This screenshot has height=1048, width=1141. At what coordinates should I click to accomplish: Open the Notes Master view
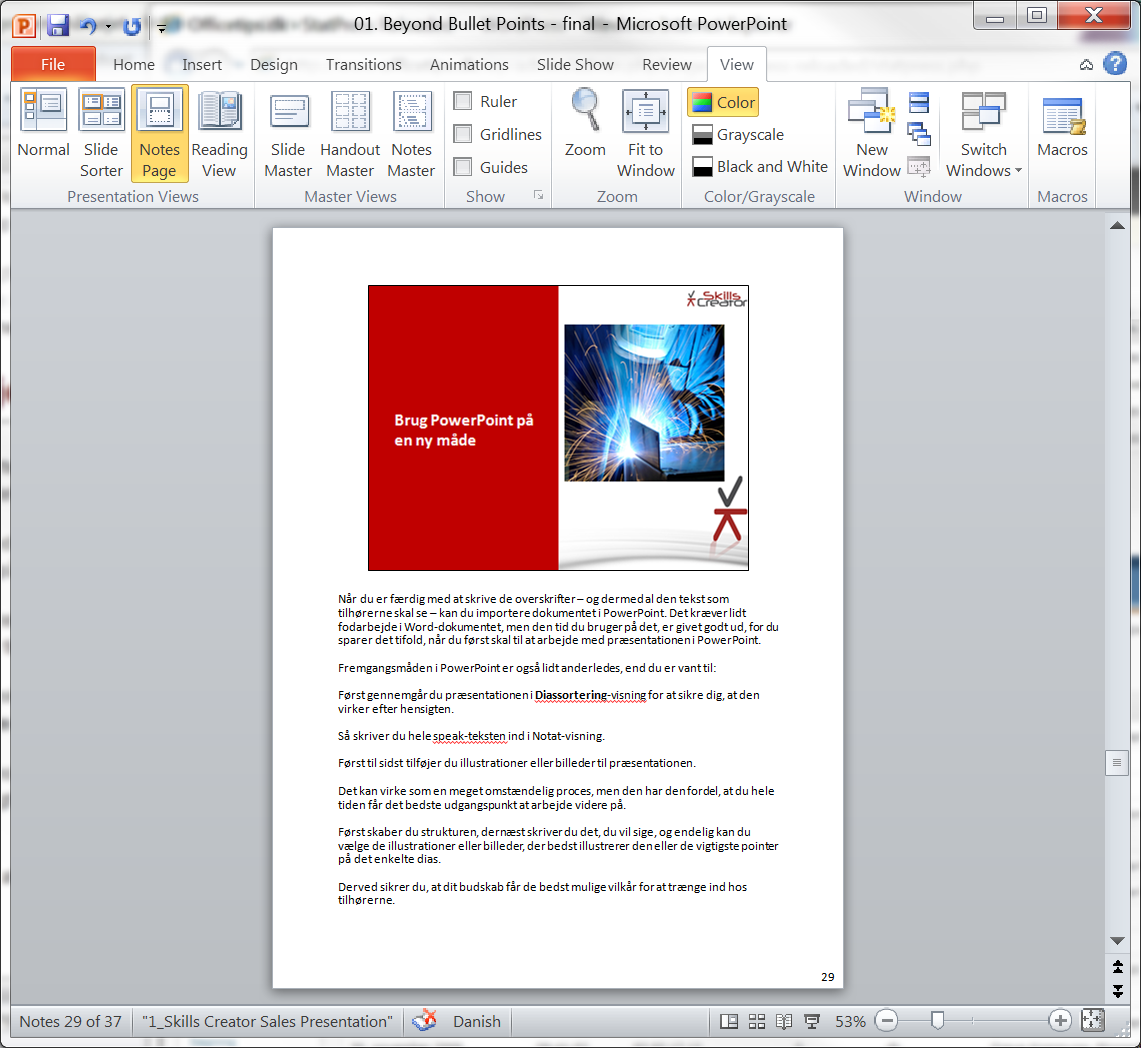pos(411,133)
